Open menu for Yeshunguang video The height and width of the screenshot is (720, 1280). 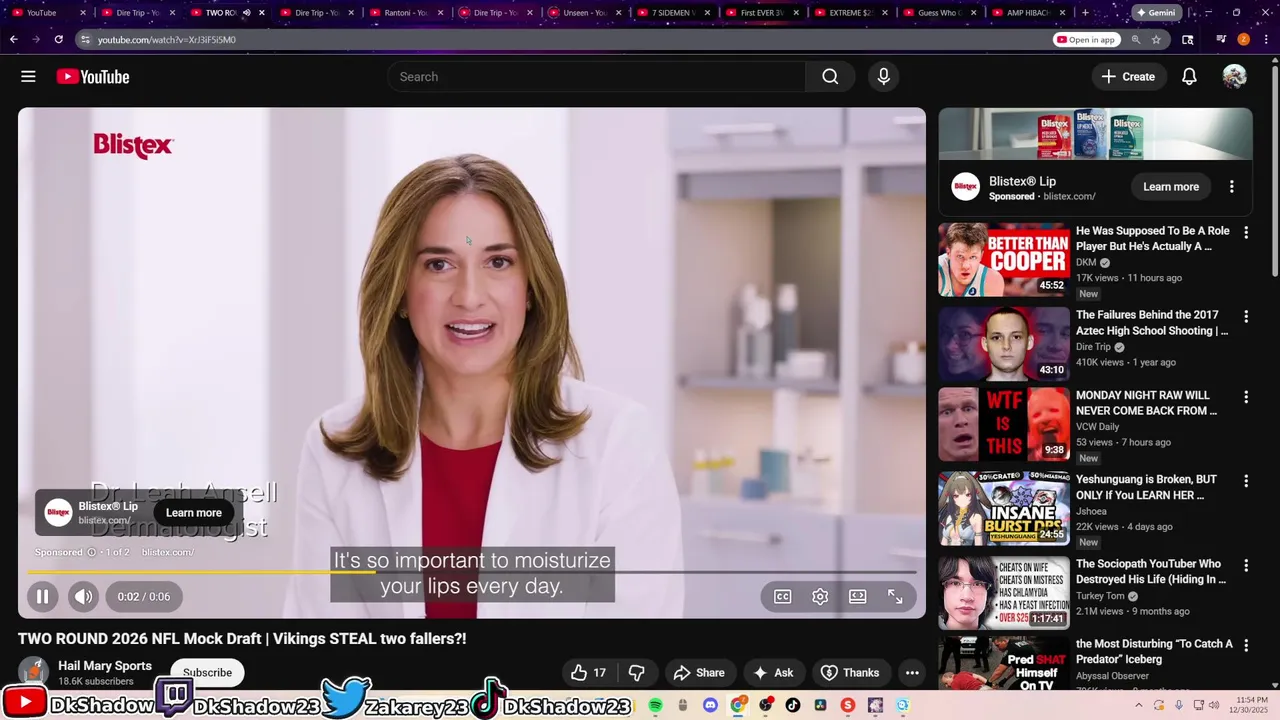pos(1246,481)
